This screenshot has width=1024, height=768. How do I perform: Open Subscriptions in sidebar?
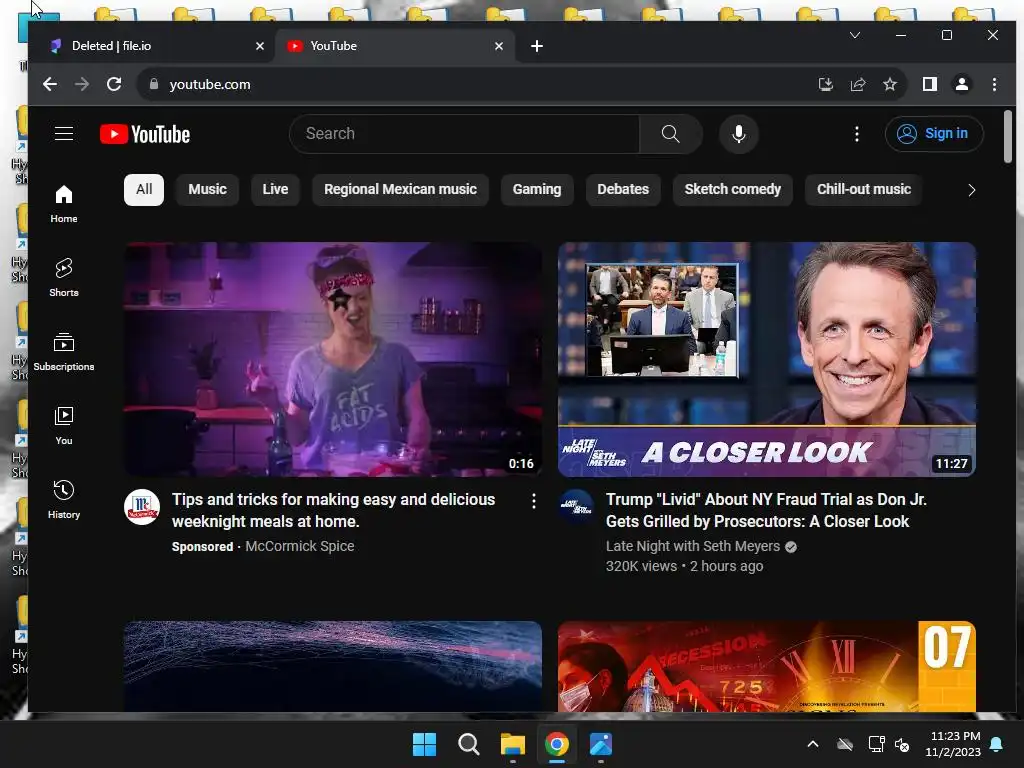[64, 352]
